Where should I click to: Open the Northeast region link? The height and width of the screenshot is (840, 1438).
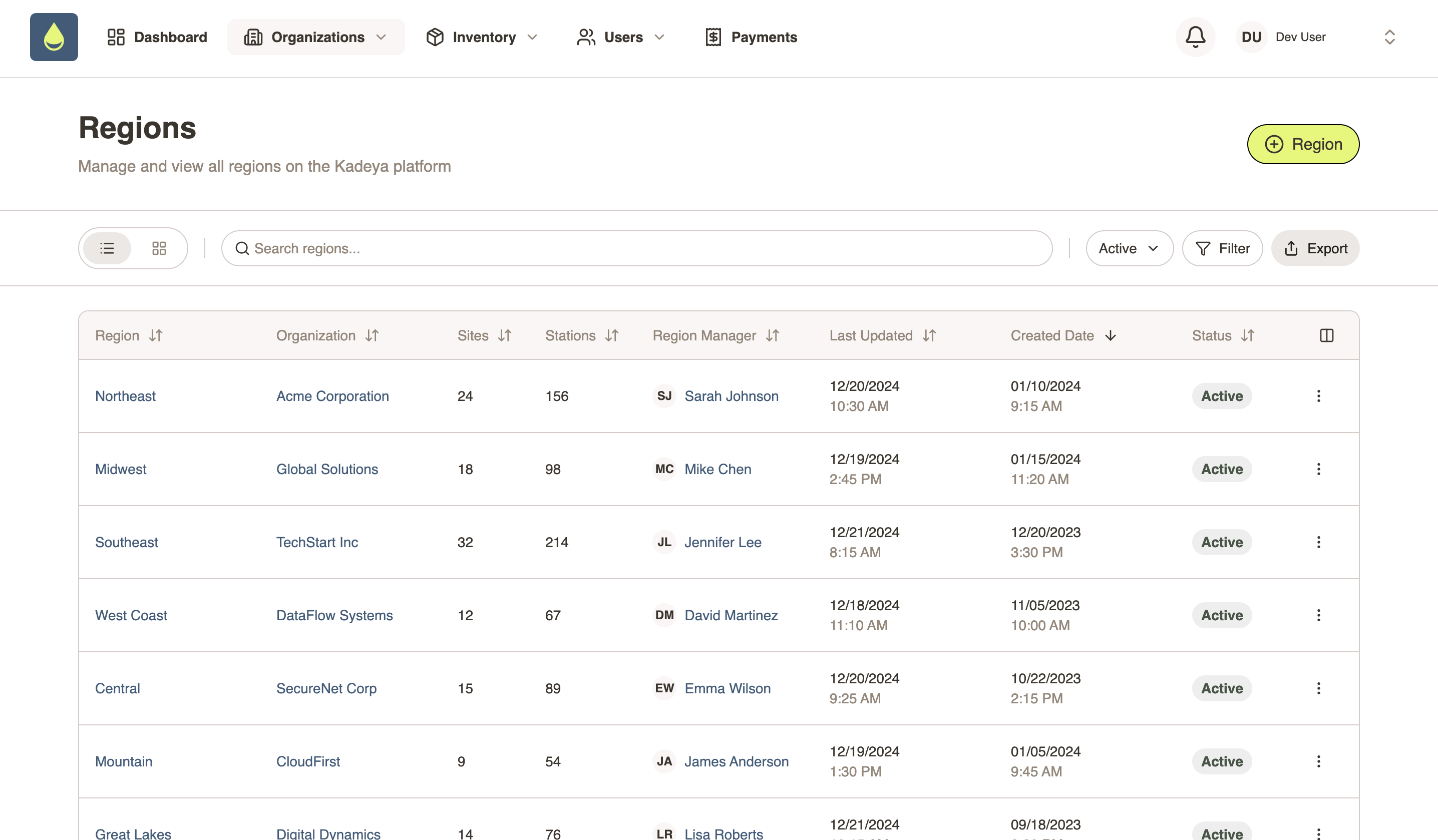[125, 396]
